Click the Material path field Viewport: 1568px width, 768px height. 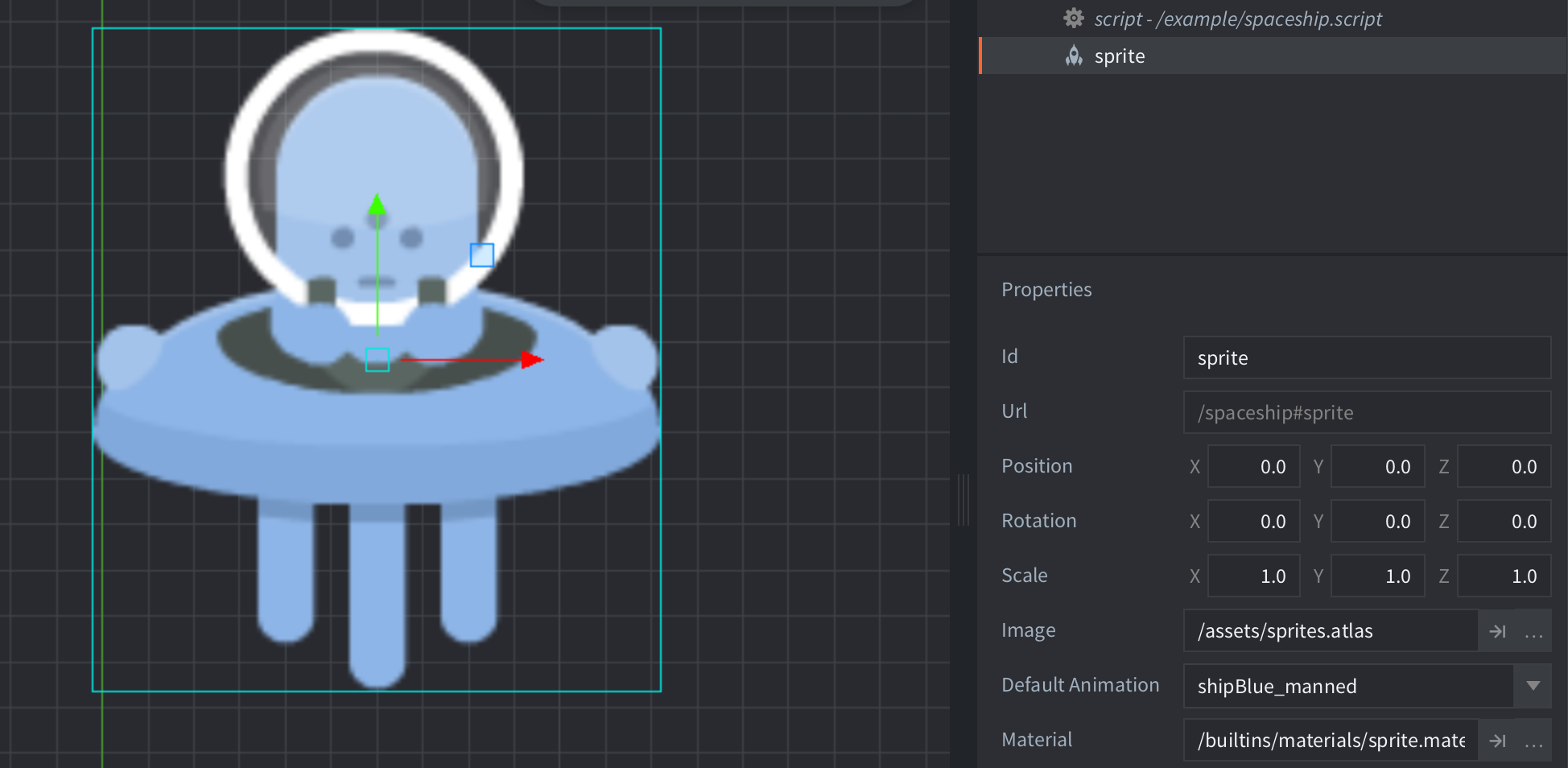pos(1331,740)
